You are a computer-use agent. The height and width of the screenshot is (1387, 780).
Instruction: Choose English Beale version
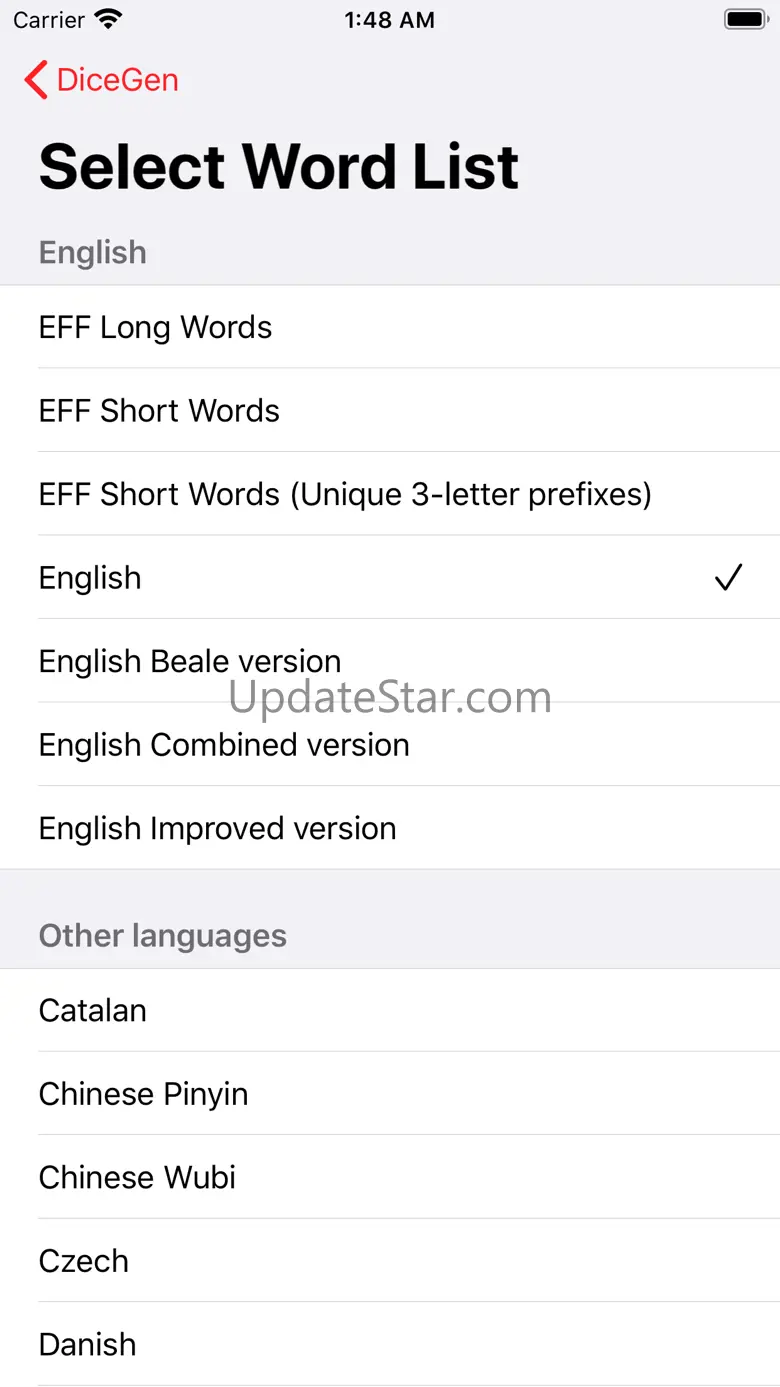[390, 661]
